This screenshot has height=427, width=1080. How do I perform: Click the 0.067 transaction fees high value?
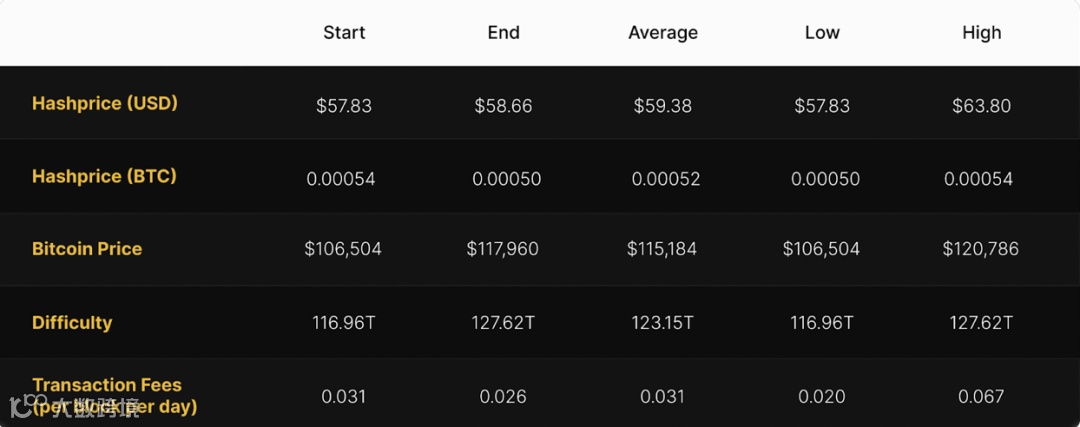pyautogui.click(x=981, y=397)
